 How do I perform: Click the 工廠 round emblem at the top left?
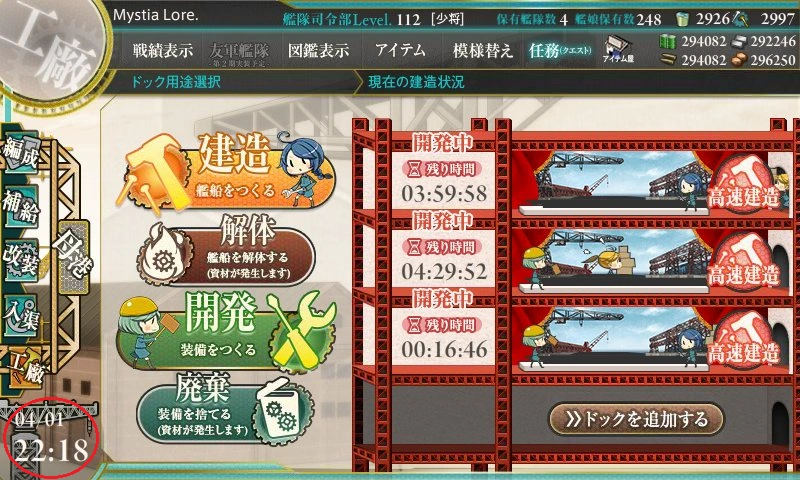[49, 48]
